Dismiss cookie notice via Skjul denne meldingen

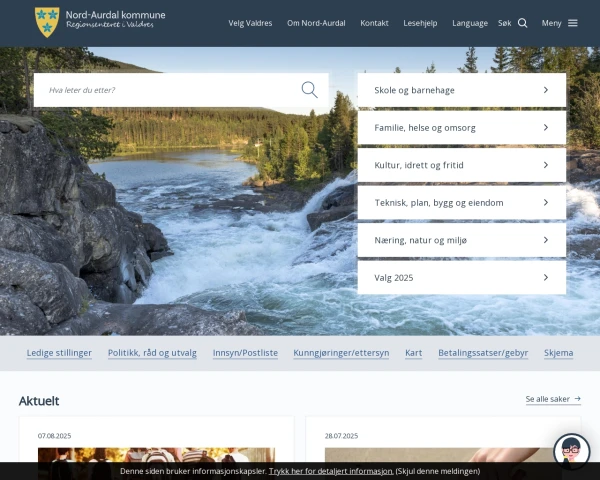tap(437, 471)
